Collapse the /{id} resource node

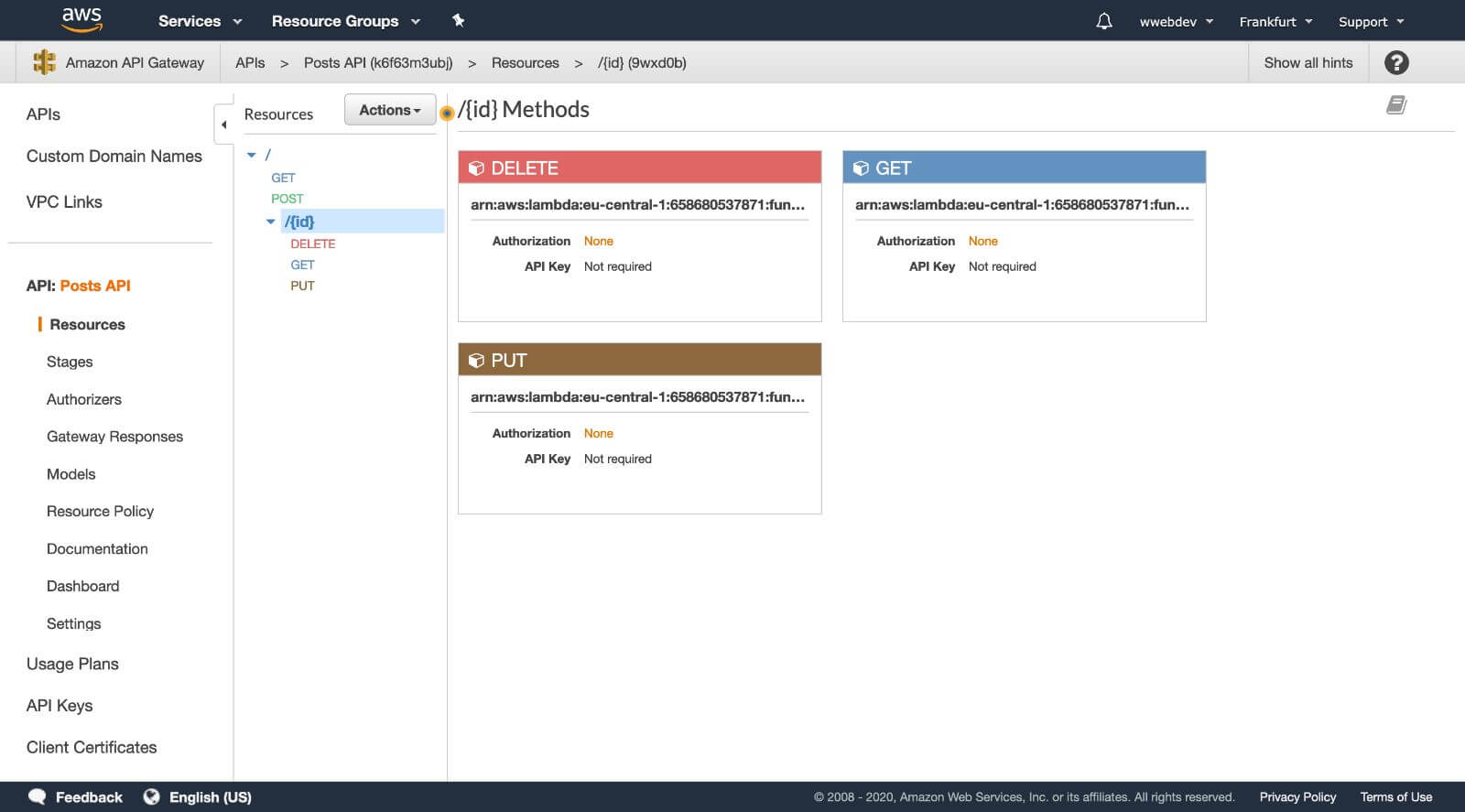[x=271, y=222]
